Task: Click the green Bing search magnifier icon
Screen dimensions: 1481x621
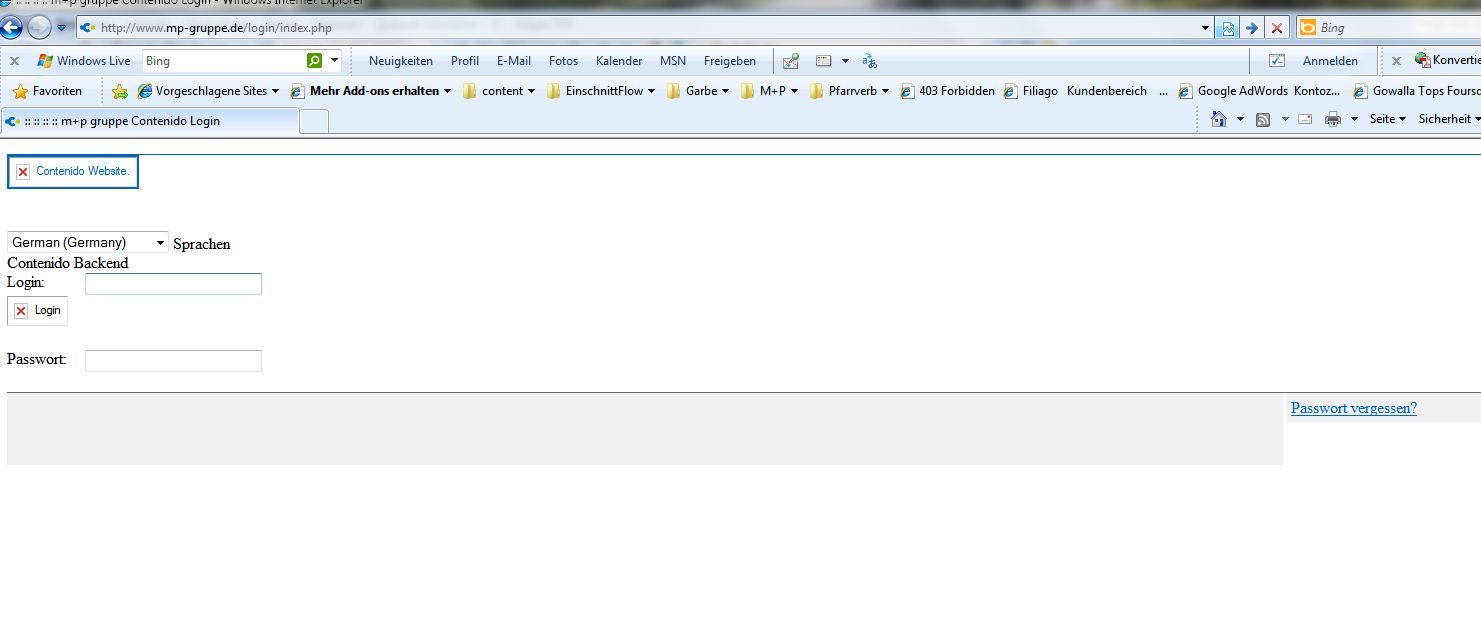Action: click(315, 61)
